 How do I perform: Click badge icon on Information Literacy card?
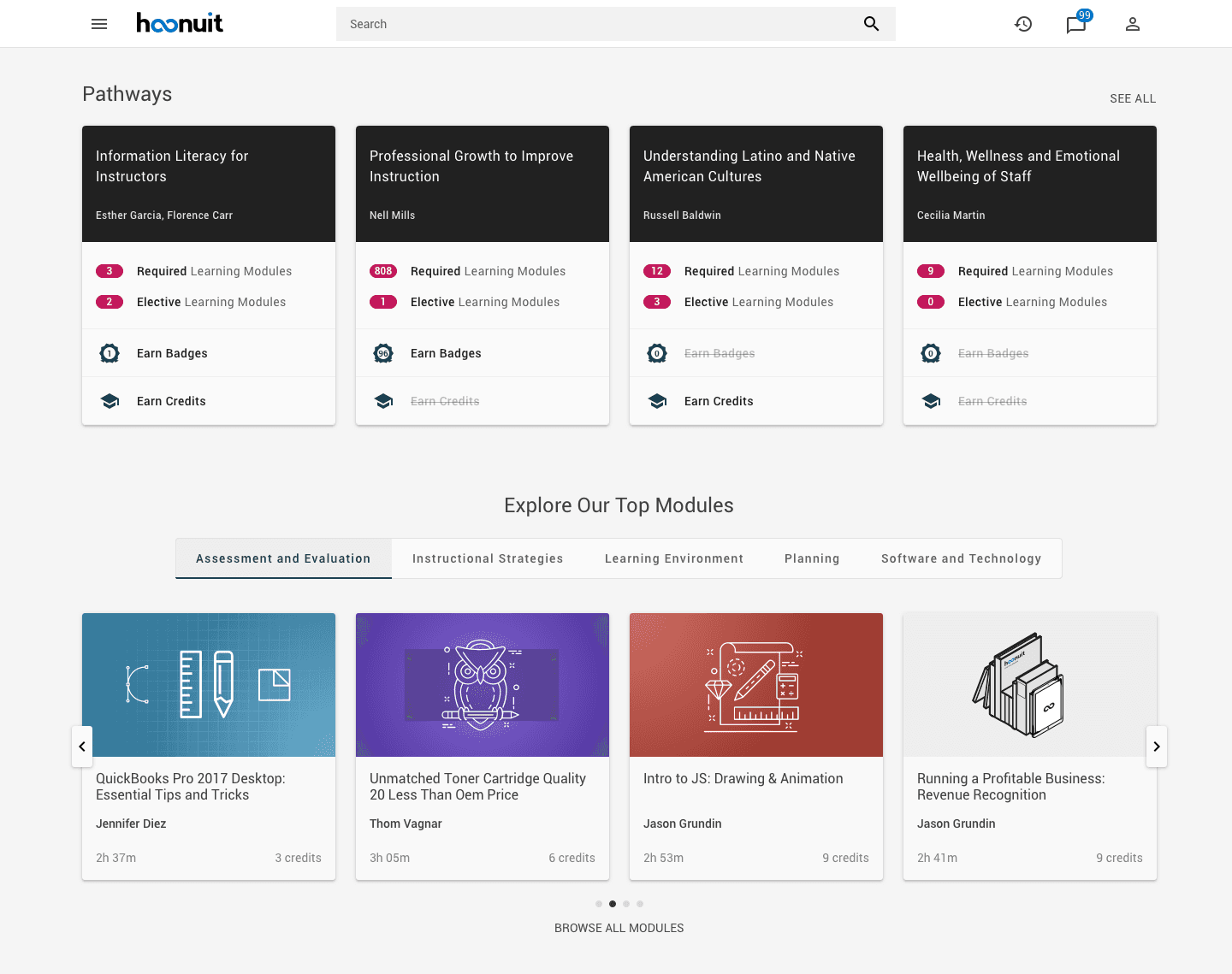(110, 353)
